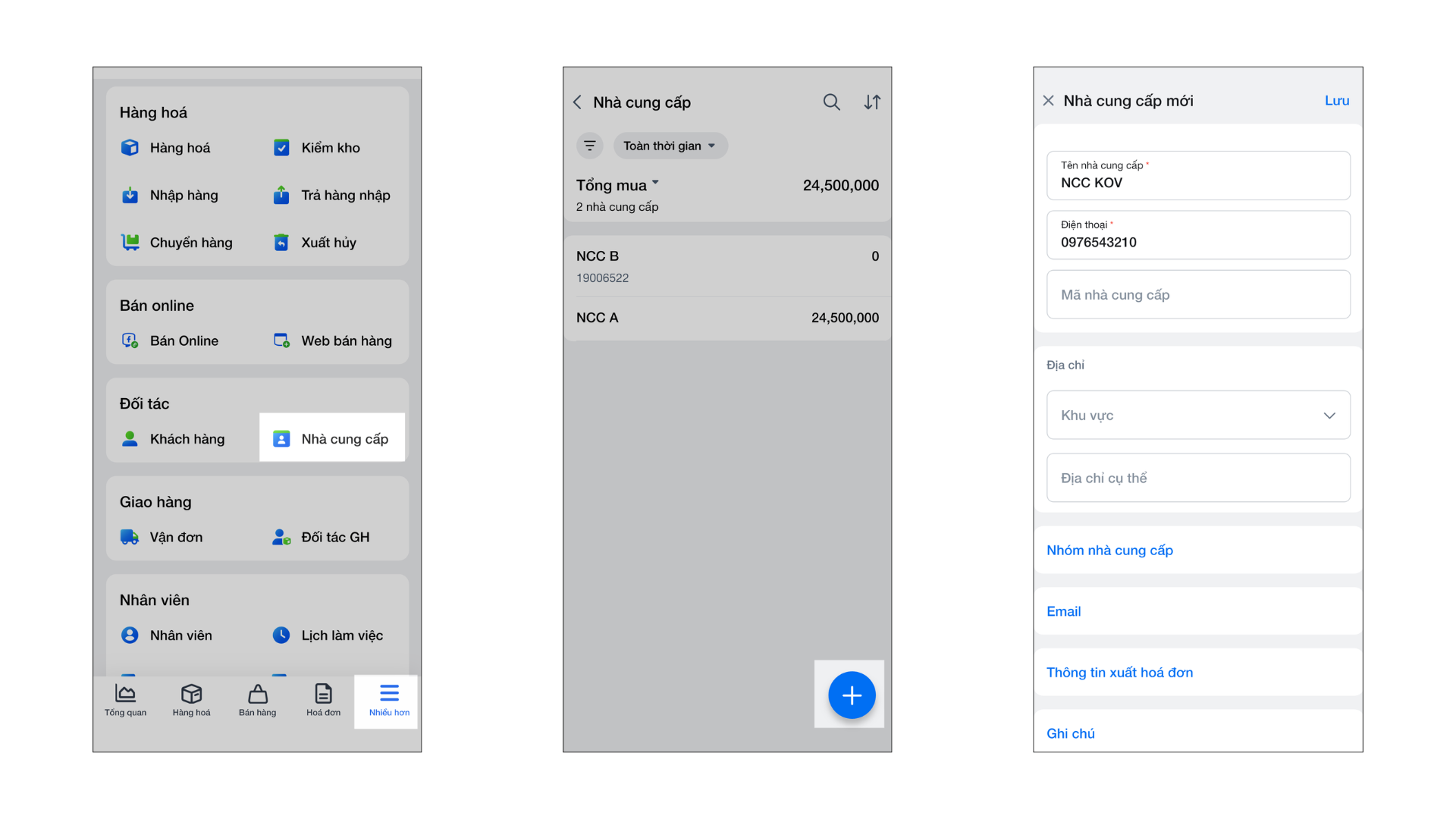Expand the Khu vực dropdown
Image resolution: width=1456 pixels, height=819 pixels.
(x=1198, y=415)
